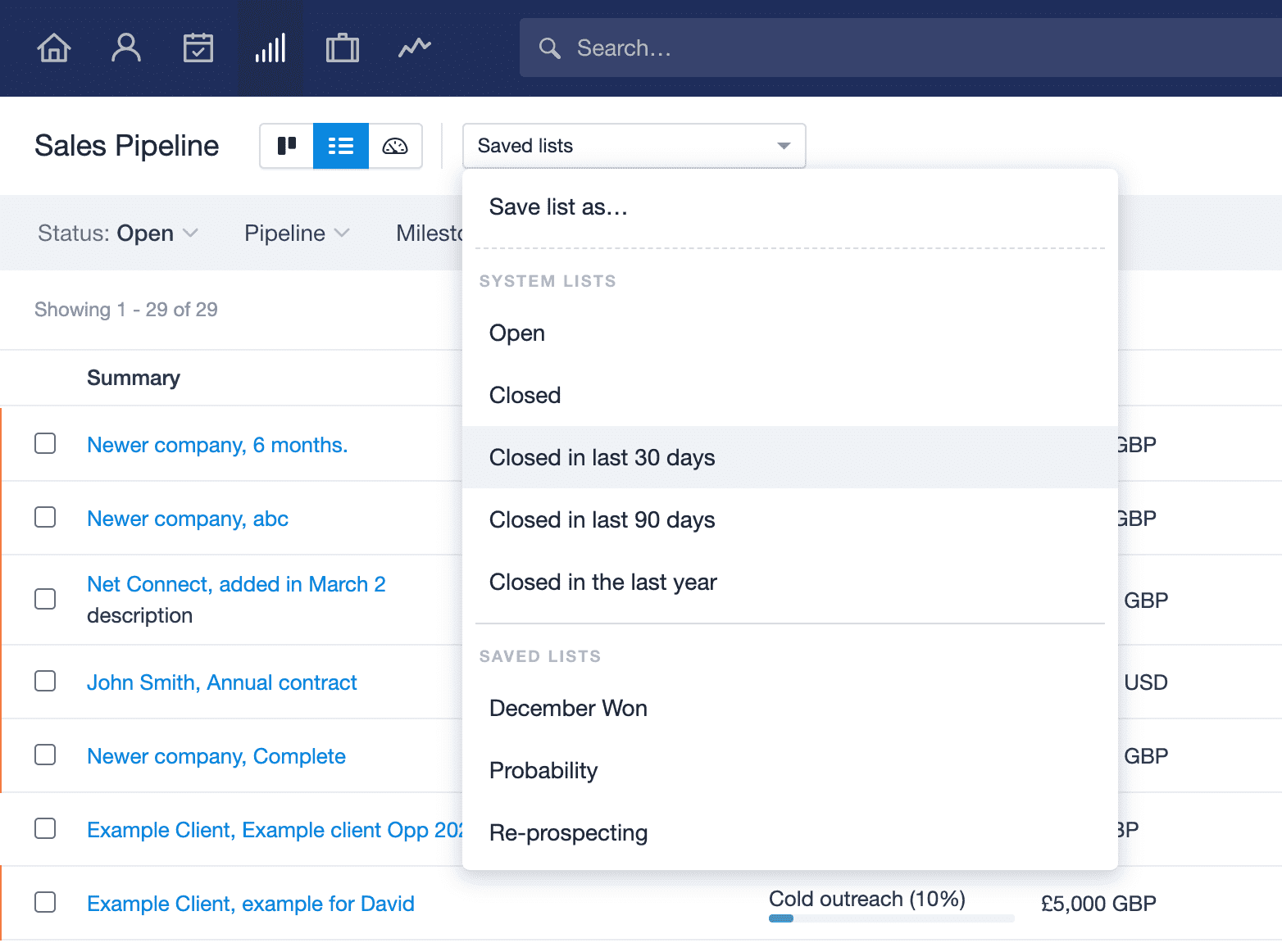This screenshot has height=952, width=1282.
Task: Open the Cases briefcase icon
Action: tap(343, 48)
